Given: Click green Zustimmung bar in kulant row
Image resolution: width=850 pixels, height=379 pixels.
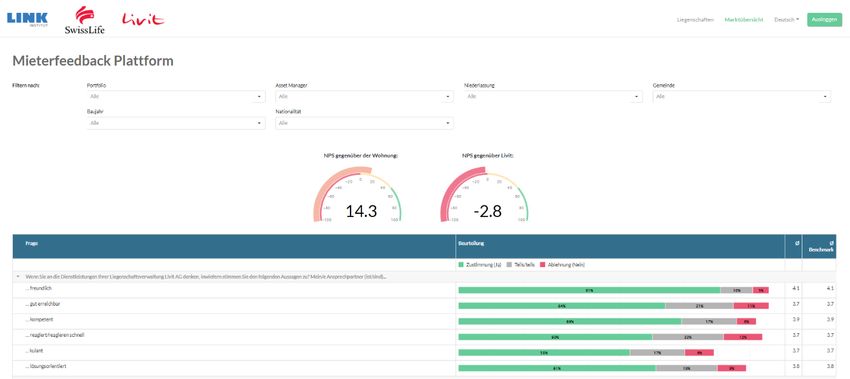Looking at the screenshot, I should (x=544, y=353).
